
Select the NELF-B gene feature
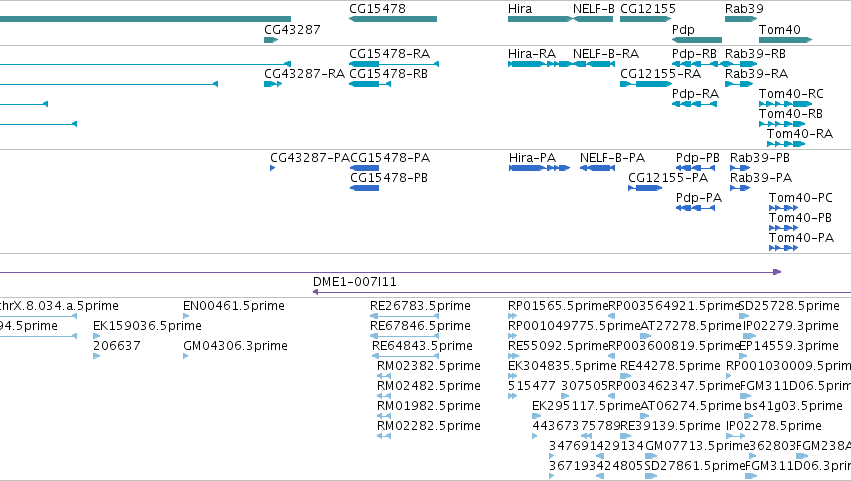593,19
